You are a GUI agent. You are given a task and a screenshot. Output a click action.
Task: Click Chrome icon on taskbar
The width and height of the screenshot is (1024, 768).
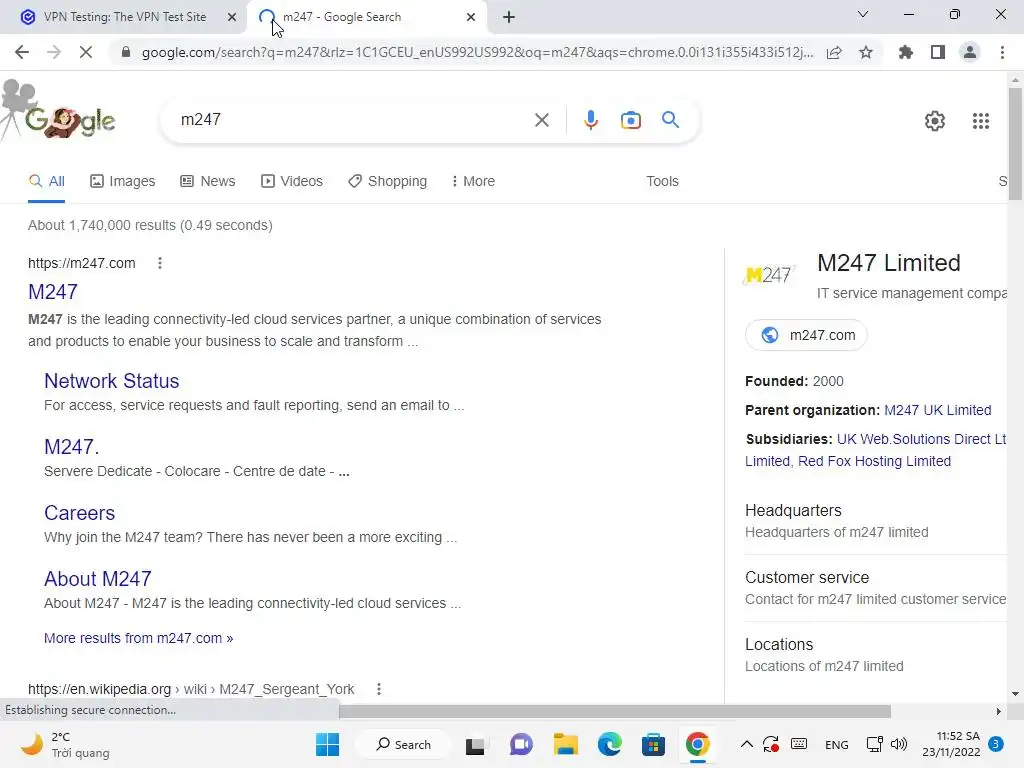pyautogui.click(x=697, y=744)
